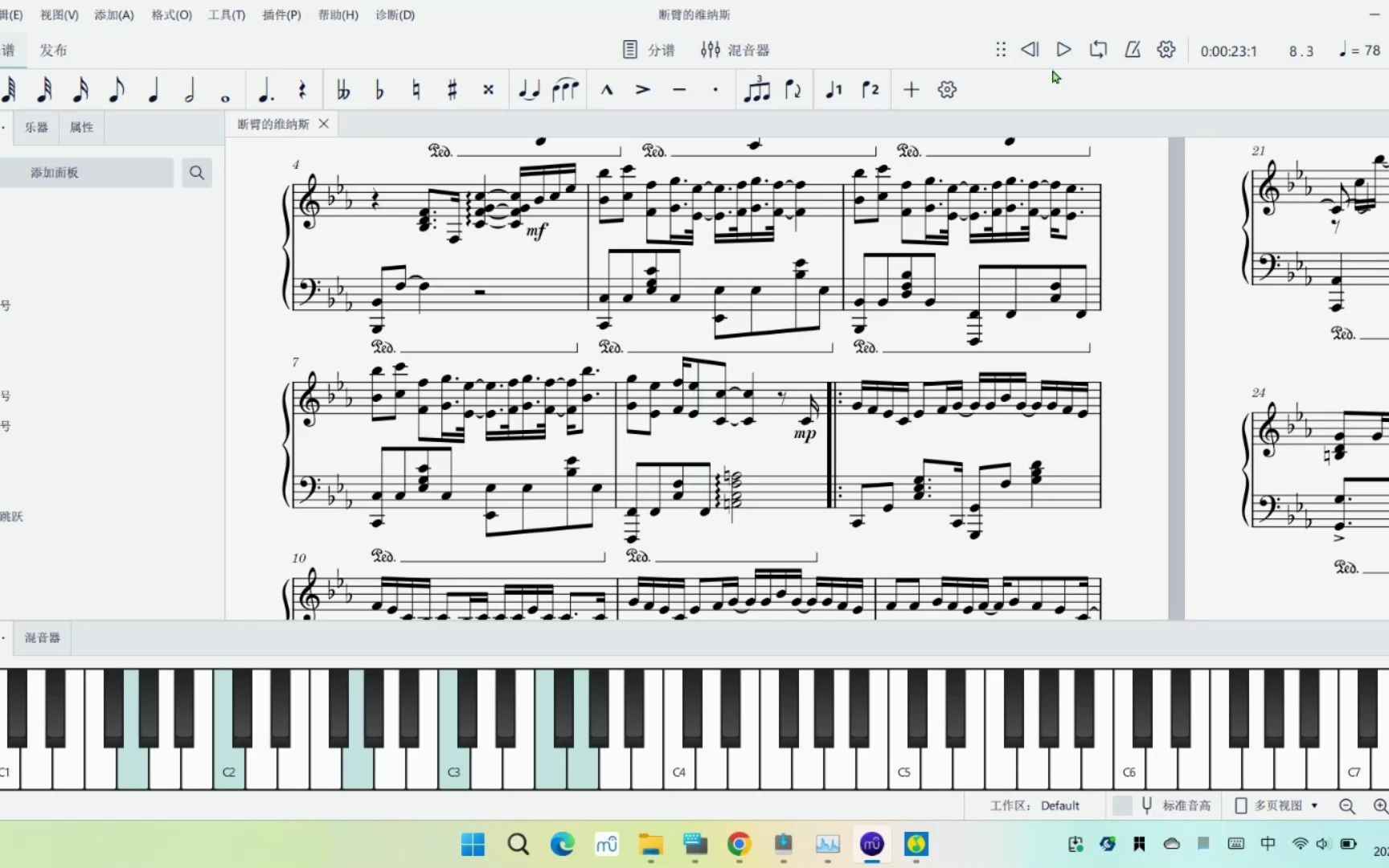This screenshot has height=868, width=1389.
Task: Click the 工作区 Default workspace label
Action: point(1035,805)
